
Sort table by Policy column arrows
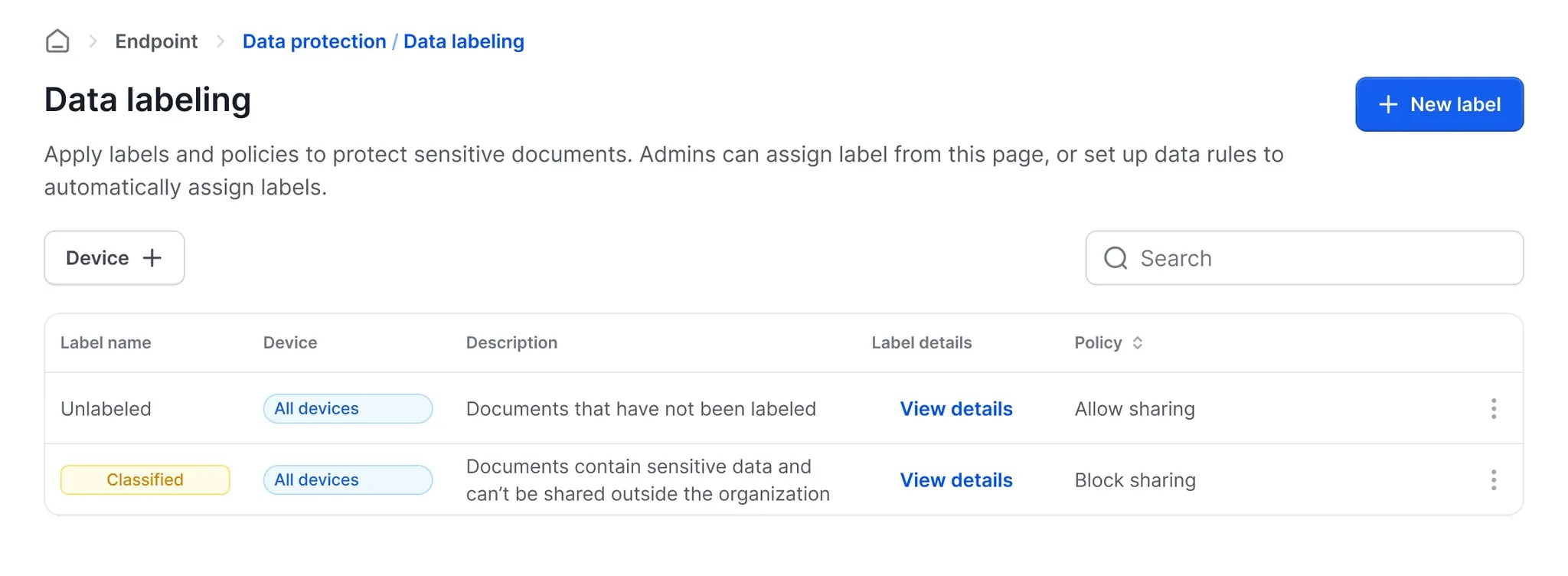(1138, 343)
